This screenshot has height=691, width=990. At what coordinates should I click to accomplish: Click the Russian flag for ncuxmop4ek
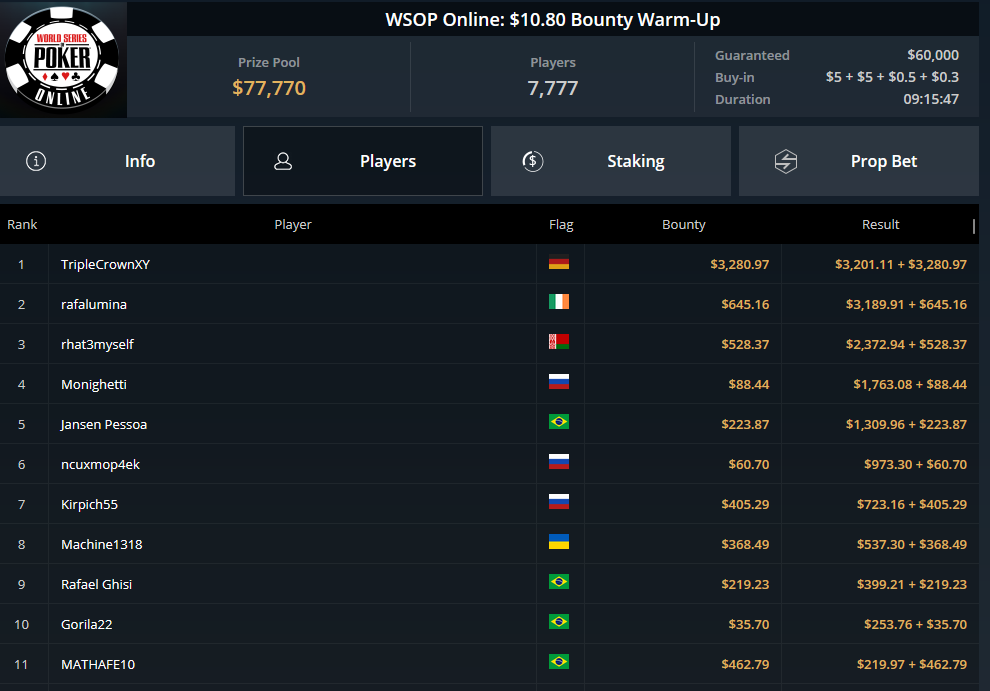click(559, 462)
